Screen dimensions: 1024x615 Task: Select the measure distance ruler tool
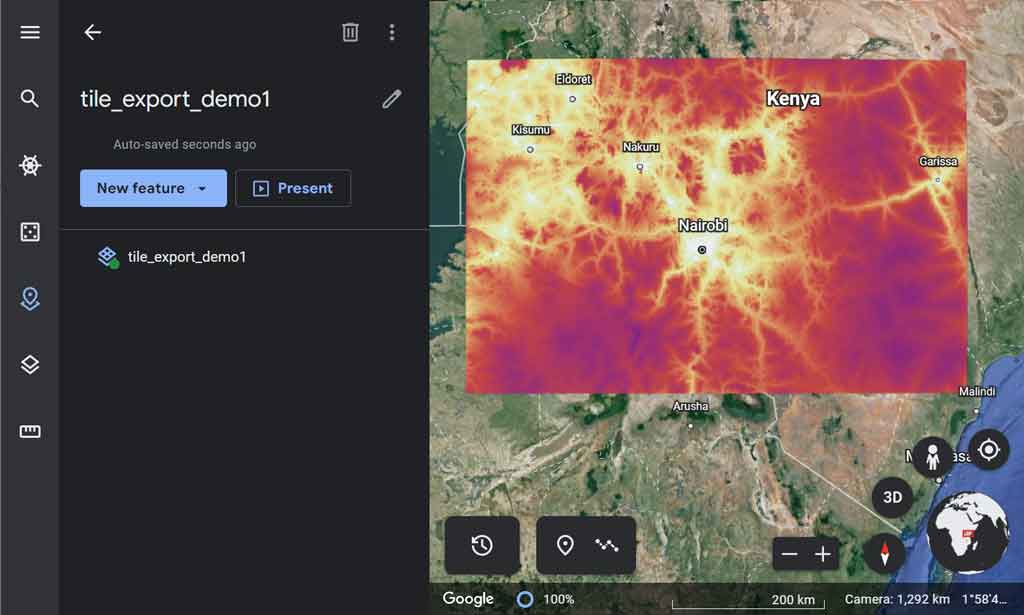(29, 431)
